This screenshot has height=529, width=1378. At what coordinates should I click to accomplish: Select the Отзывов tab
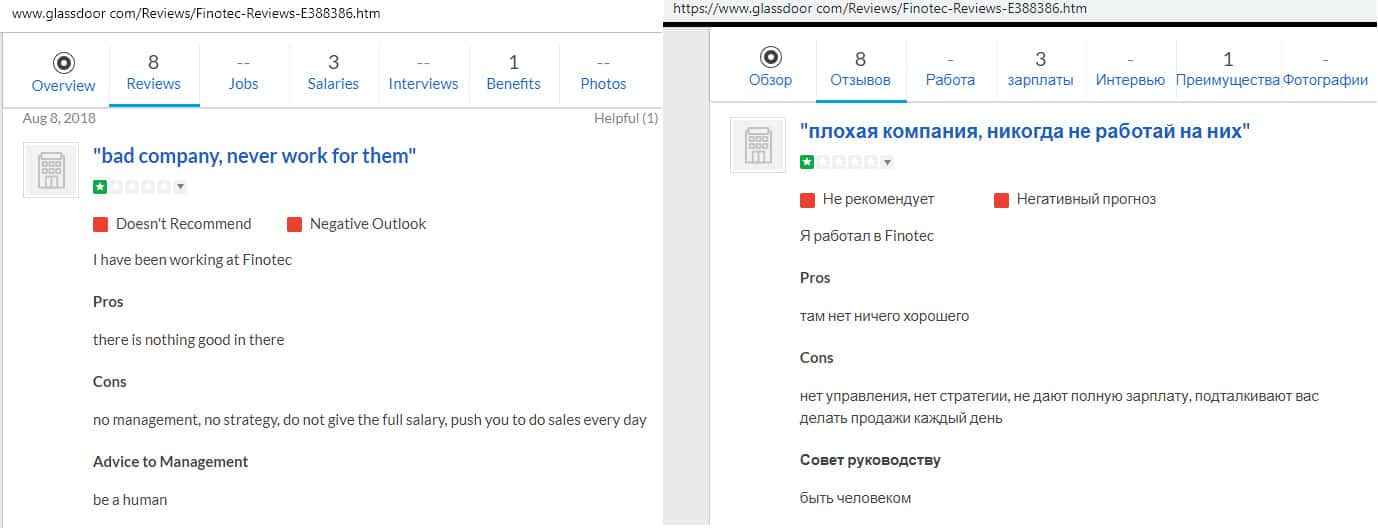[861, 68]
